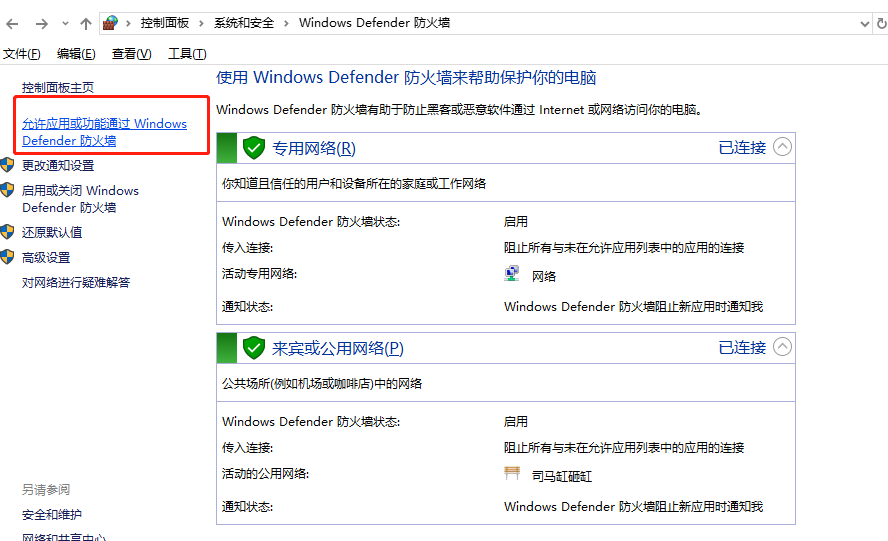Open 还原默认值 link

[x=52, y=232]
